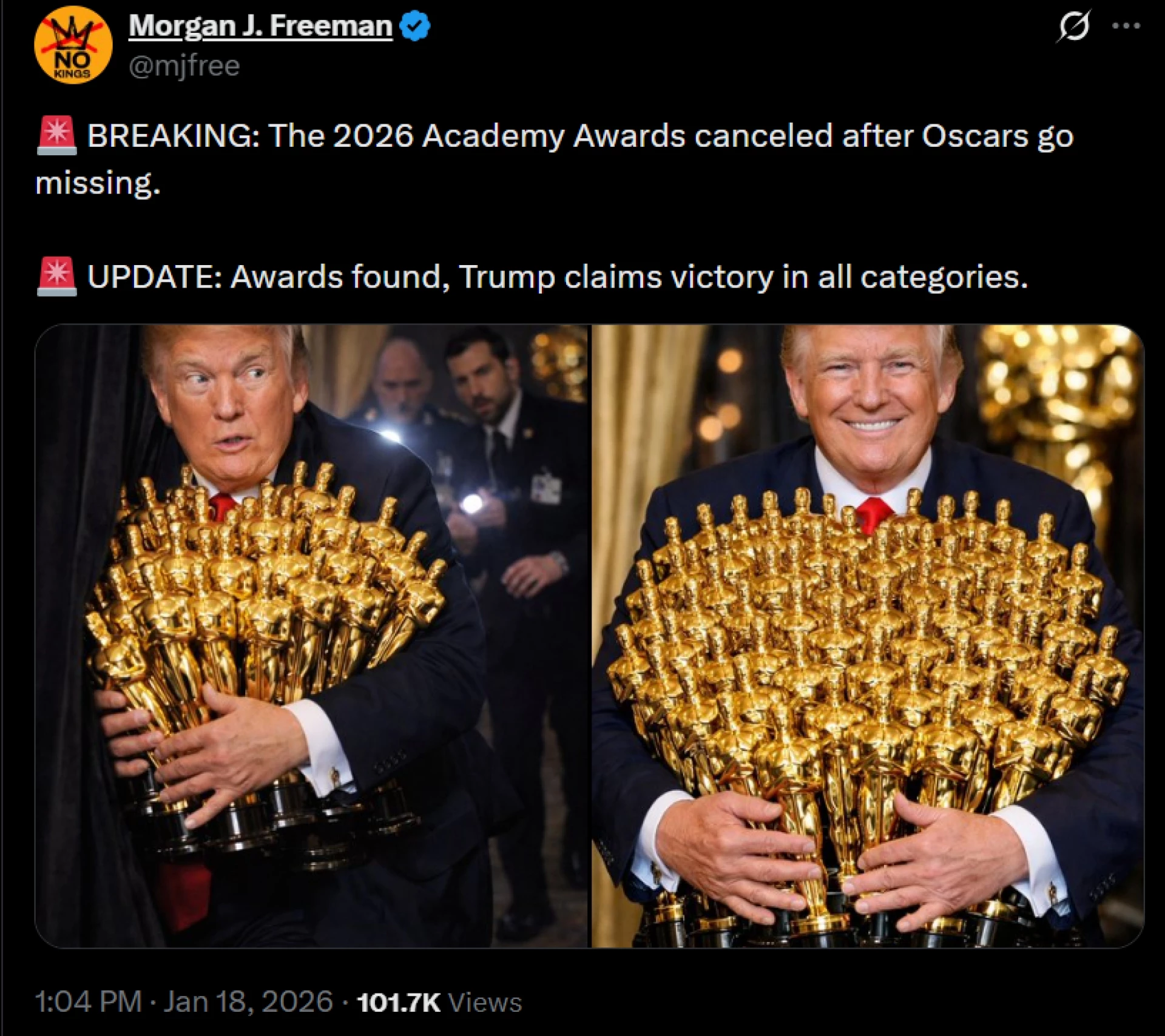Open Morgan J. Freeman's display name link

(261, 26)
